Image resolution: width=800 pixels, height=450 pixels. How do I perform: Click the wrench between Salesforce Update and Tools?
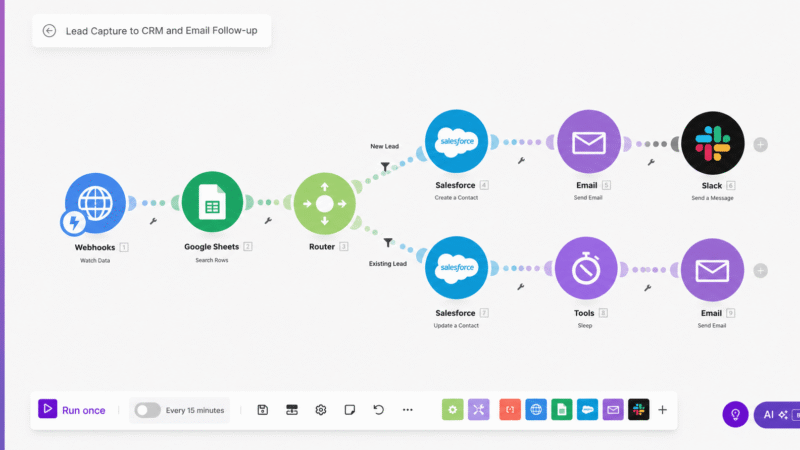click(520, 287)
